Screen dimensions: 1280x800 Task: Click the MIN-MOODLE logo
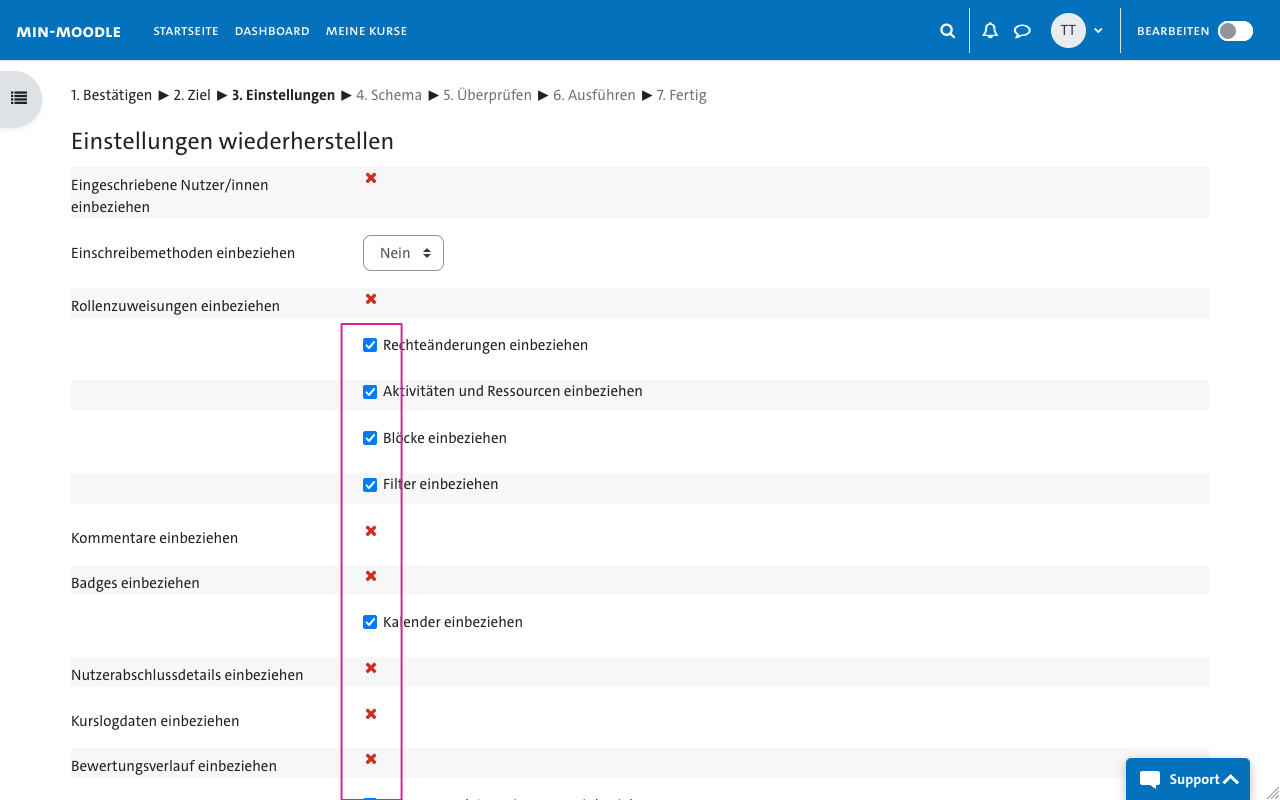(68, 32)
